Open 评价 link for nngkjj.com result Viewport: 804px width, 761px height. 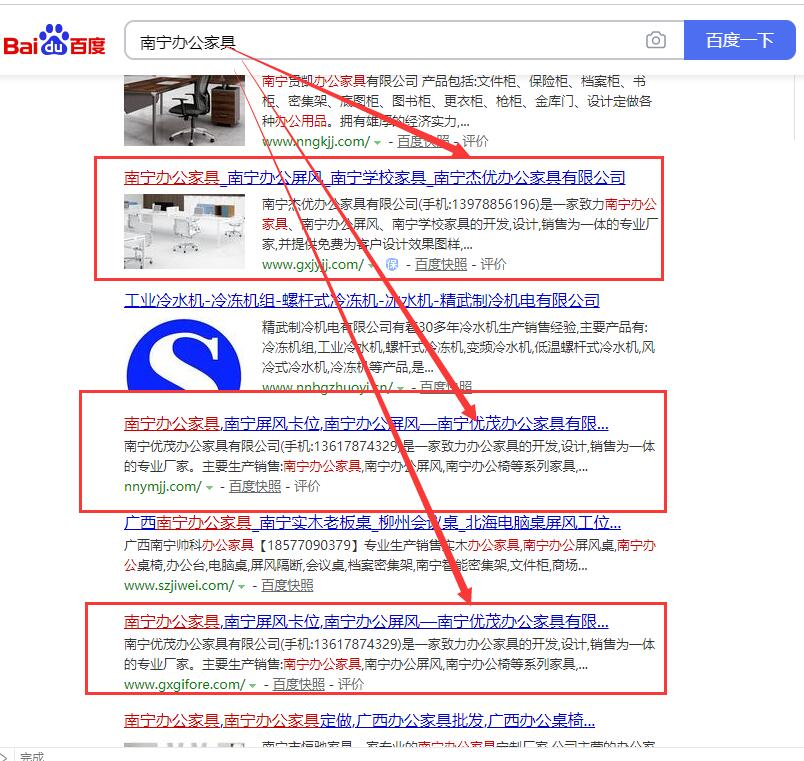click(x=475, y=142)
